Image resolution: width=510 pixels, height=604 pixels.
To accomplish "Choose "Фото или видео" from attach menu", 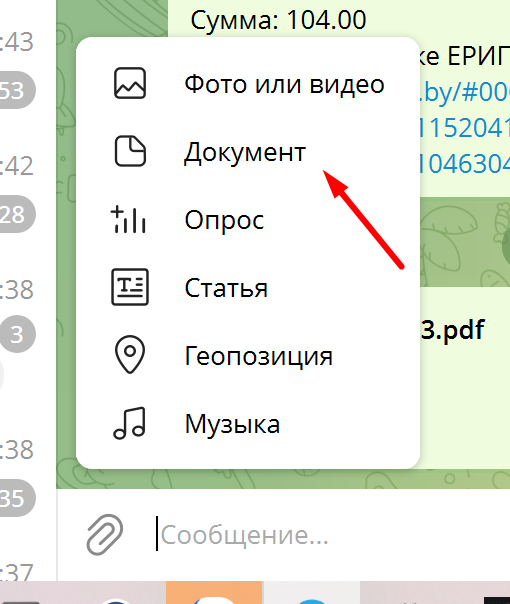I will [248, 84].
